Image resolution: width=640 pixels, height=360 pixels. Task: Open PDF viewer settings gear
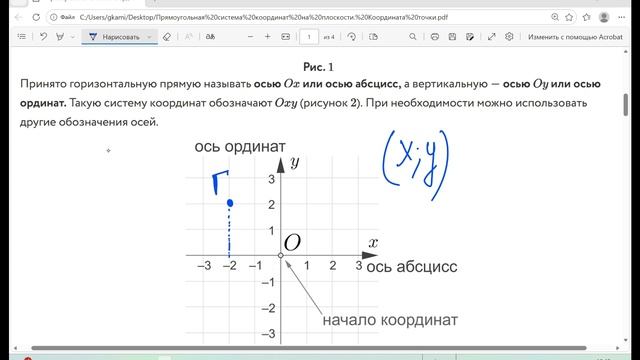pos(509,37)
